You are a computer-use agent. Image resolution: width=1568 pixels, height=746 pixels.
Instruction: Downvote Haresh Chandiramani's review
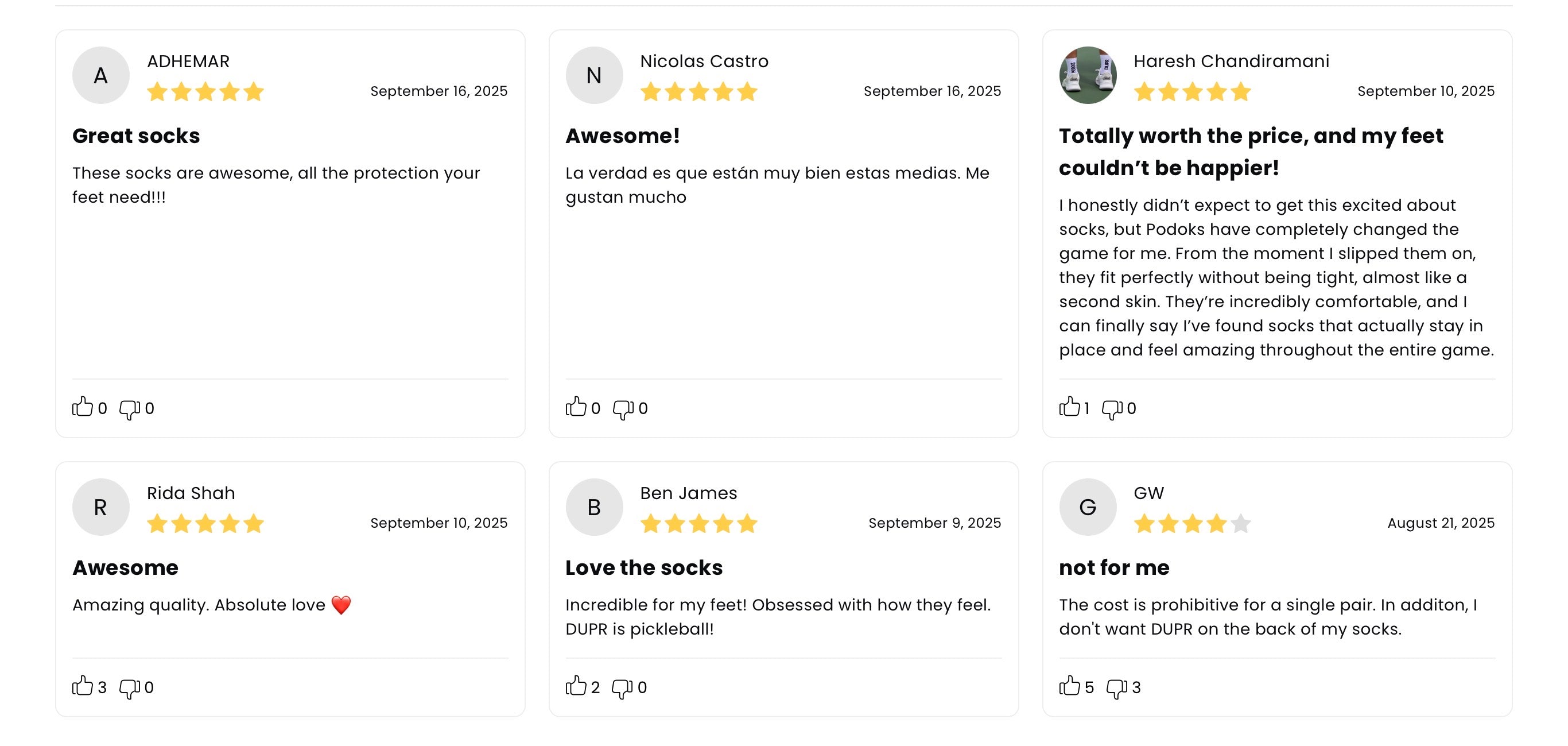[x=1112, y=409]
